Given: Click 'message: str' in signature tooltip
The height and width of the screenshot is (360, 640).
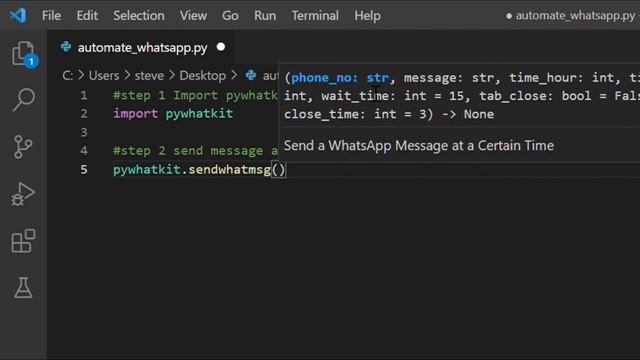Looking at the screenshot, I should coord(449,78).
